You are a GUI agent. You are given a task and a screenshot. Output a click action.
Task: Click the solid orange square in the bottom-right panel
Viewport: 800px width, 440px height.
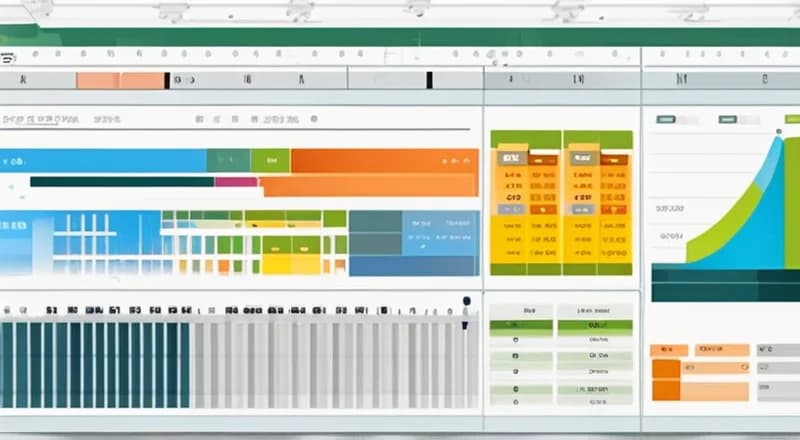click(665, 369)
